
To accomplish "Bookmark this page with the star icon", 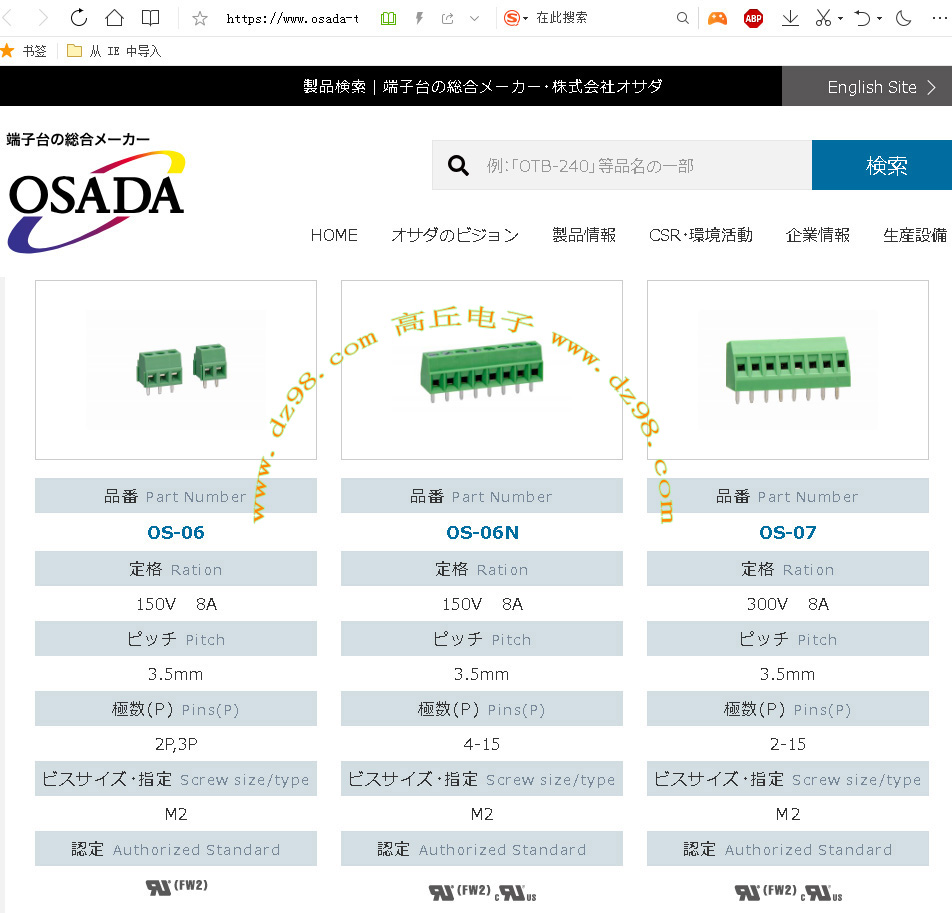I will coord(199,18).
